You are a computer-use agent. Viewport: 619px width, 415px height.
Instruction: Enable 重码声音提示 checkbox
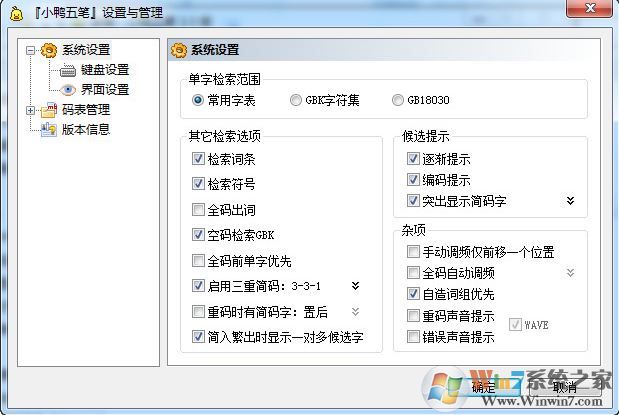pyautogui.click(x=413, y=315)
